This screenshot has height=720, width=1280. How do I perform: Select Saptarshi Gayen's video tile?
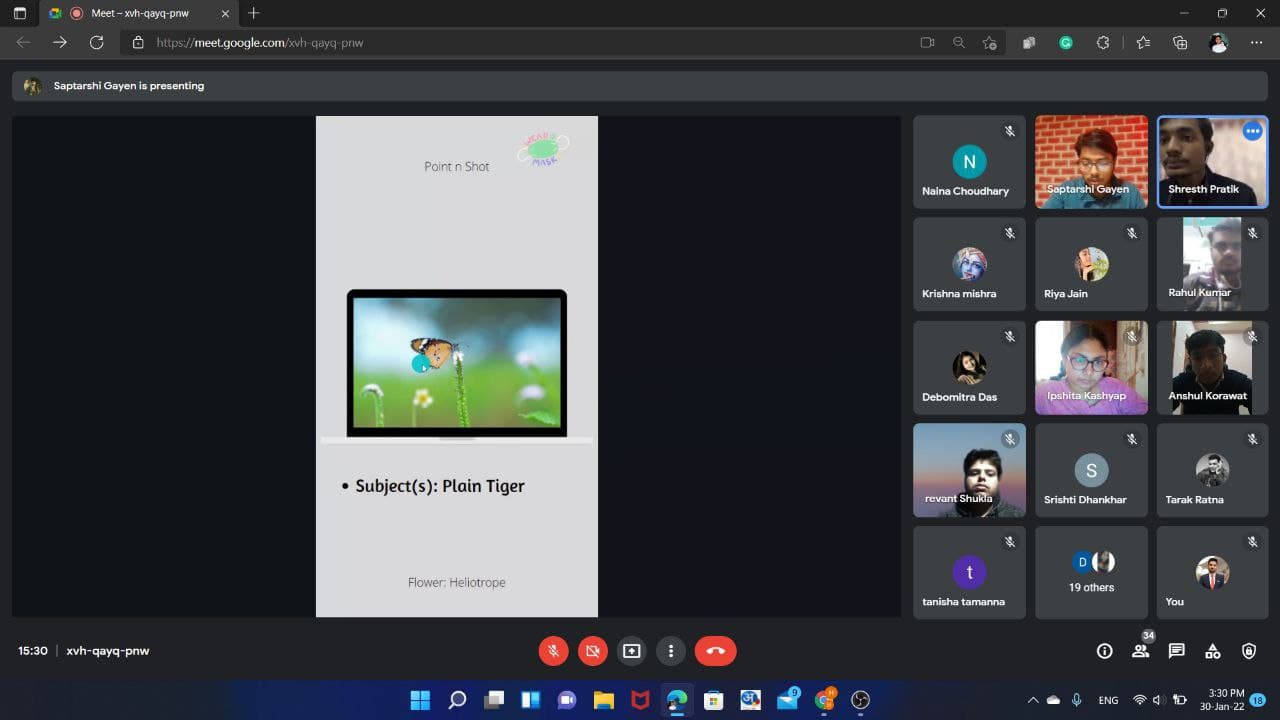(1091, 162)
